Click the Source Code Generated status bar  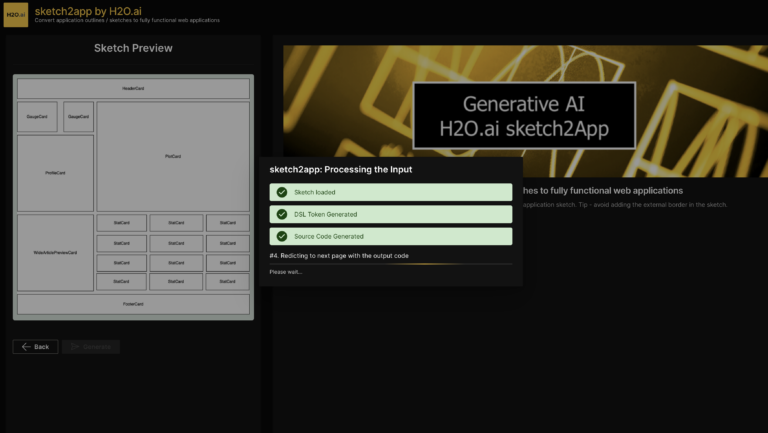point(391,236)
